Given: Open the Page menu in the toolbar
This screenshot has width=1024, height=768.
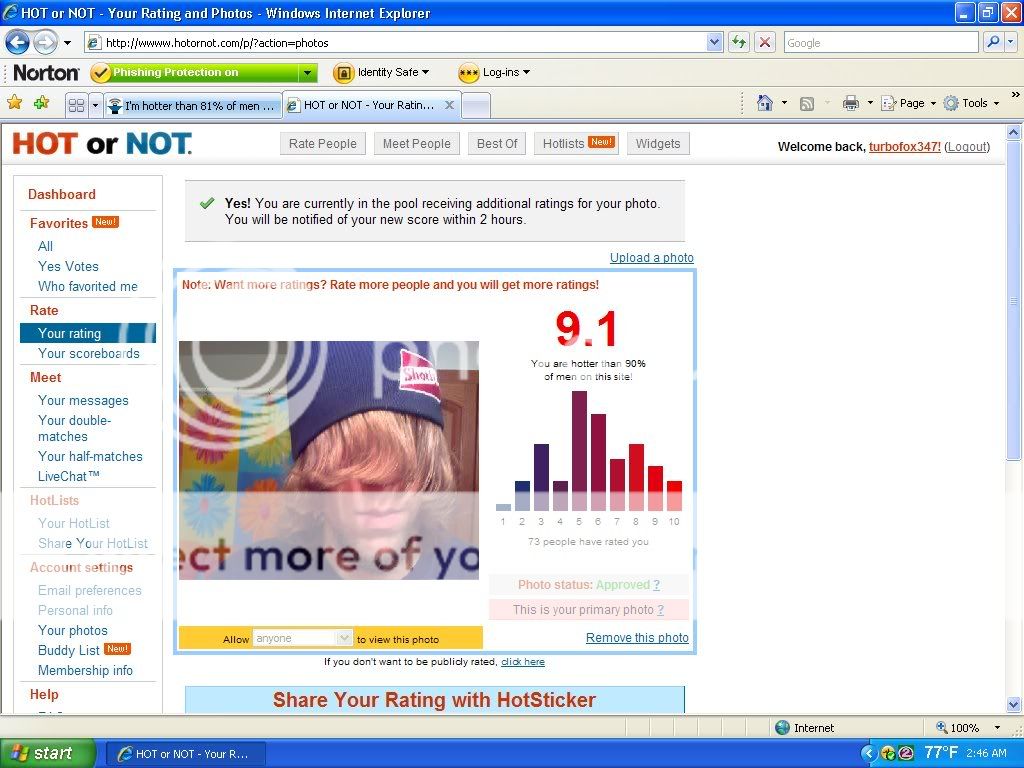Looking at the screenshot, I should (908, 103).
